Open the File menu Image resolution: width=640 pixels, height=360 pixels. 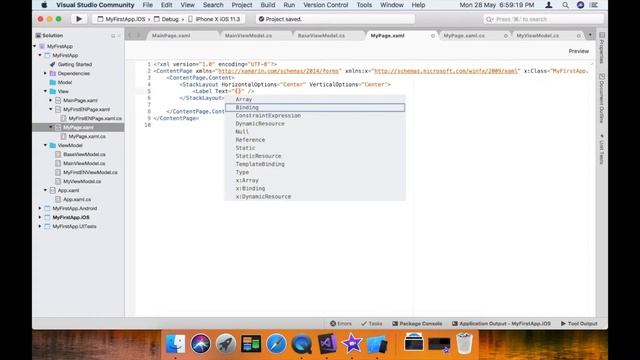tap(147, 5)
